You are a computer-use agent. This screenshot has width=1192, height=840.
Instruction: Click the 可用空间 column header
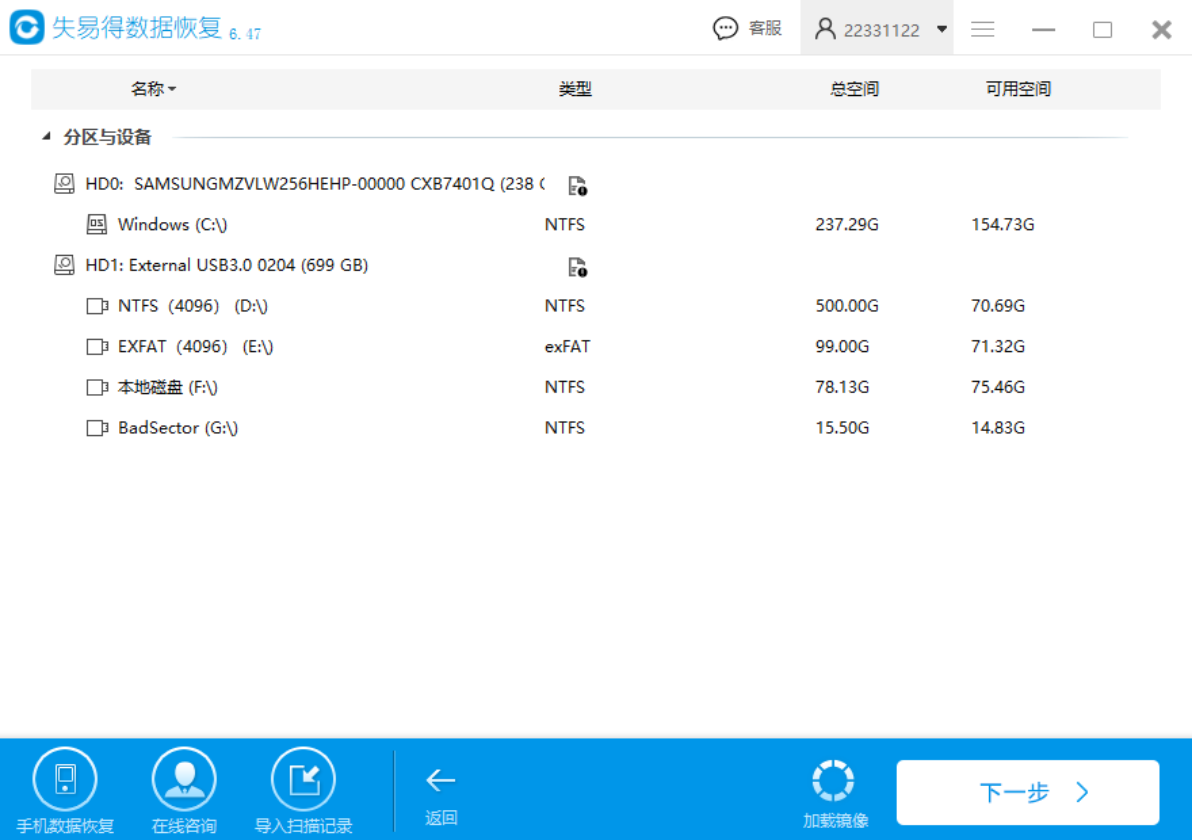point(1018,89)
